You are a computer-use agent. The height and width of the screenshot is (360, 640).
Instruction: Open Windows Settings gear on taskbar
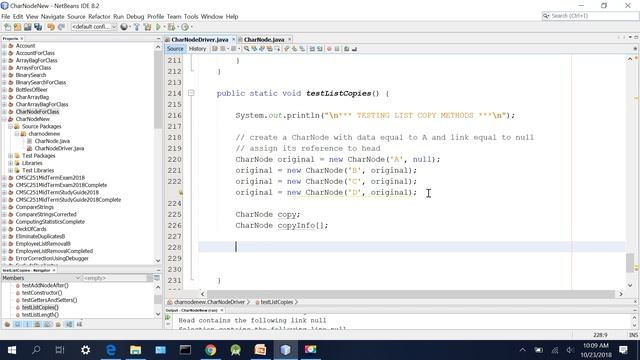85,350
